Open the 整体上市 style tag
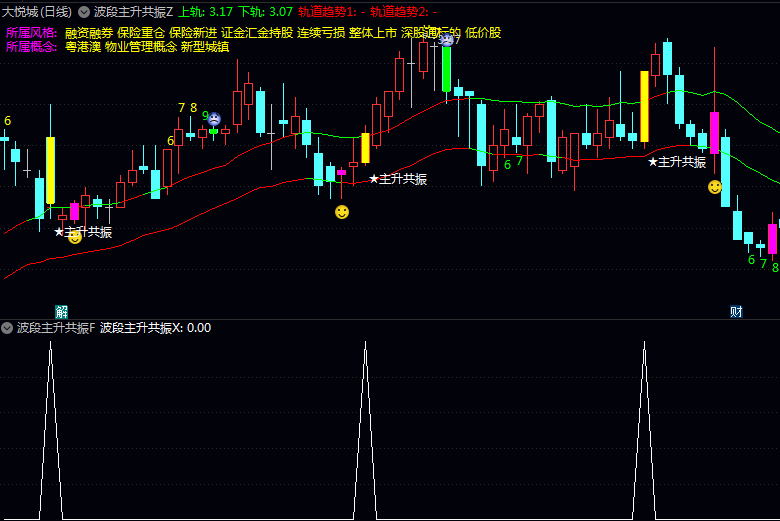The width and height of the screenshot is (780, 521). tap(373, 33)
